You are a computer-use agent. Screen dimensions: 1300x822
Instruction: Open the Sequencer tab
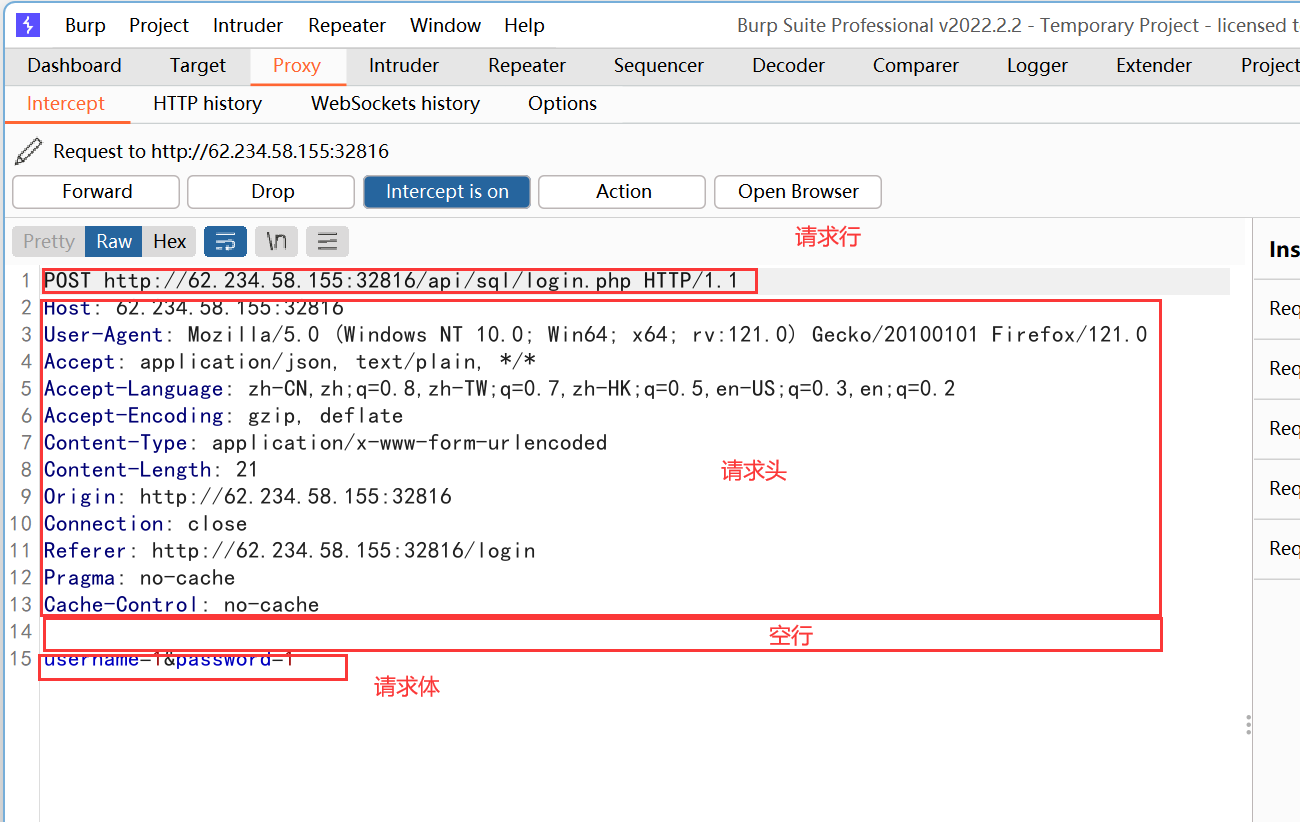tap(659, 66)
